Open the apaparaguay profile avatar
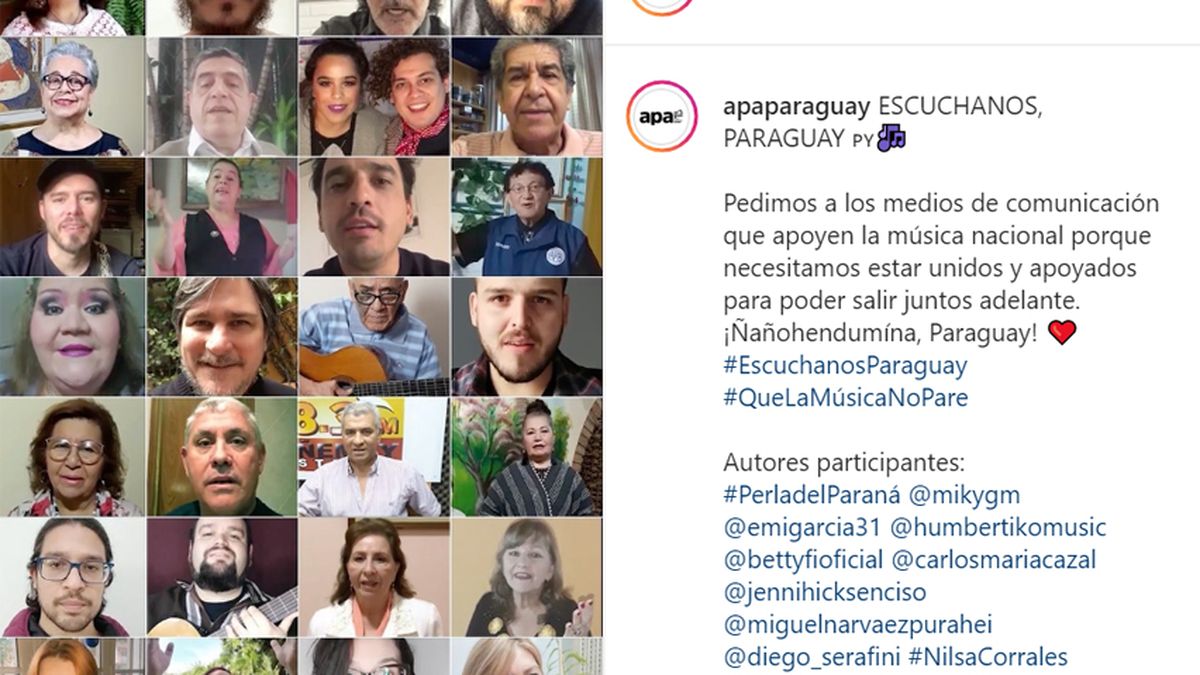Viewport: 1200px width, 675px height. click(662, 117)
